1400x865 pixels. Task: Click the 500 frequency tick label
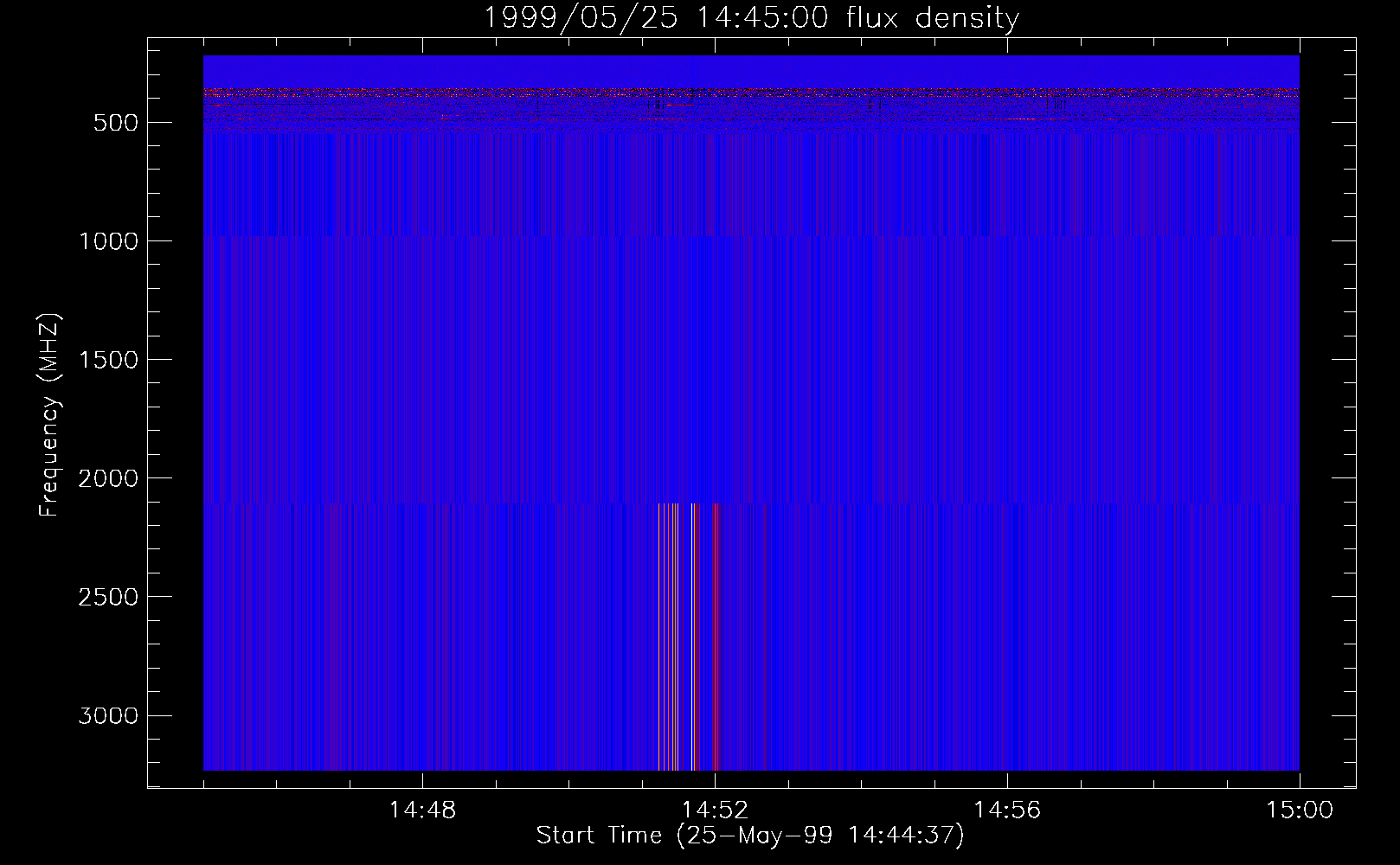117,123
